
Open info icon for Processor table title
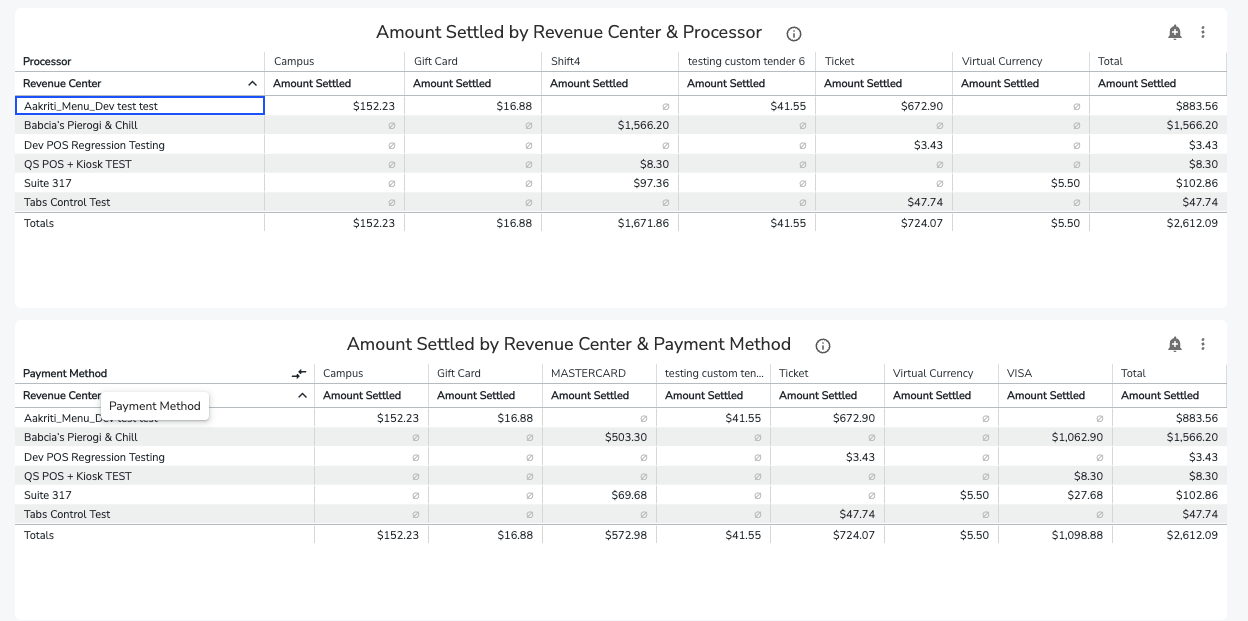tap(794, 33)
